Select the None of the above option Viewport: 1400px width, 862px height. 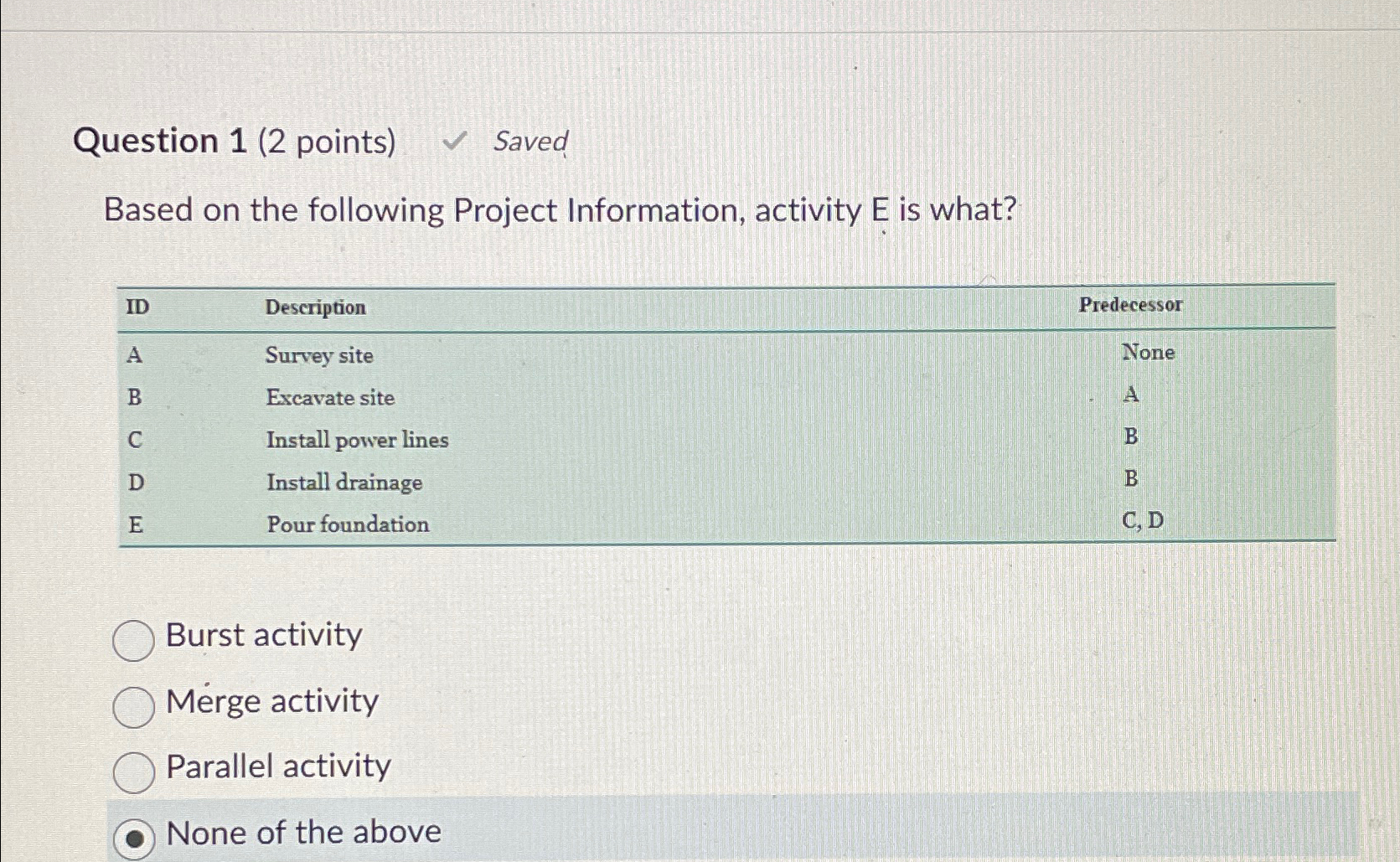pos(136,834)
